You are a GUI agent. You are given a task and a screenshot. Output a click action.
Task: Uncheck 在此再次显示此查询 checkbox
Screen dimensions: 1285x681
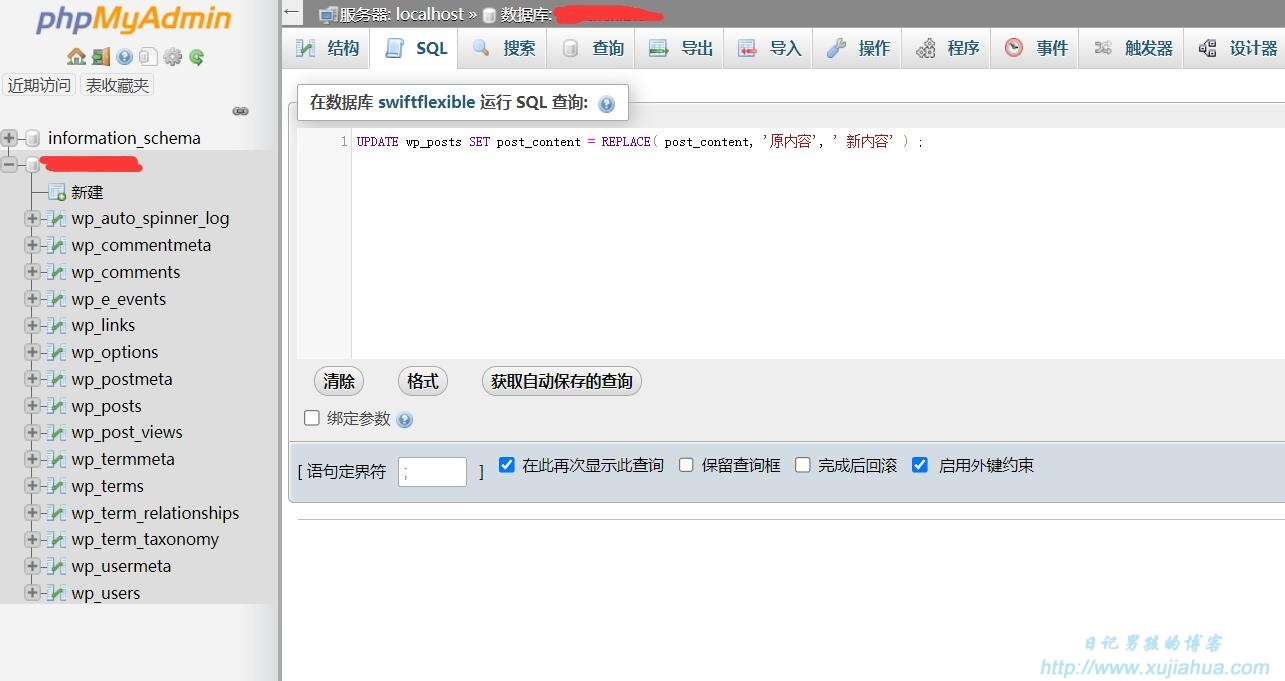(x=507, y=465)
